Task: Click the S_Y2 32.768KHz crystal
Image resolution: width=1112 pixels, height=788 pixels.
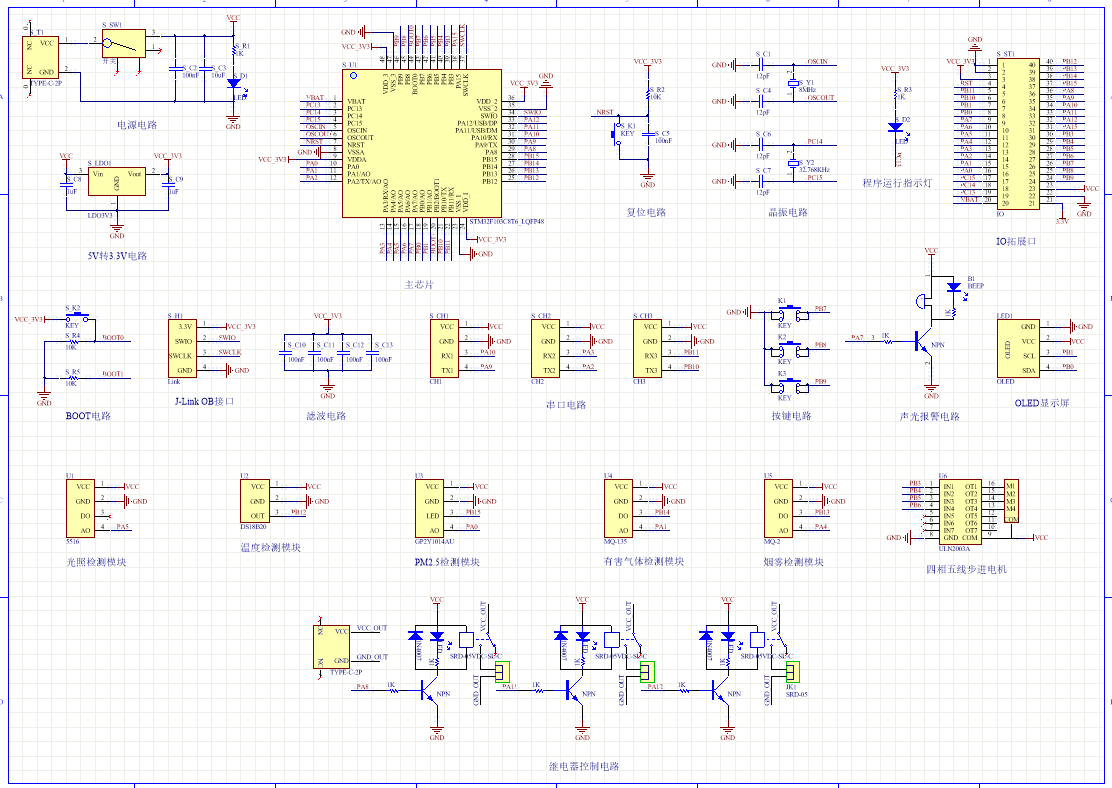Action: (x=795, y=162)
